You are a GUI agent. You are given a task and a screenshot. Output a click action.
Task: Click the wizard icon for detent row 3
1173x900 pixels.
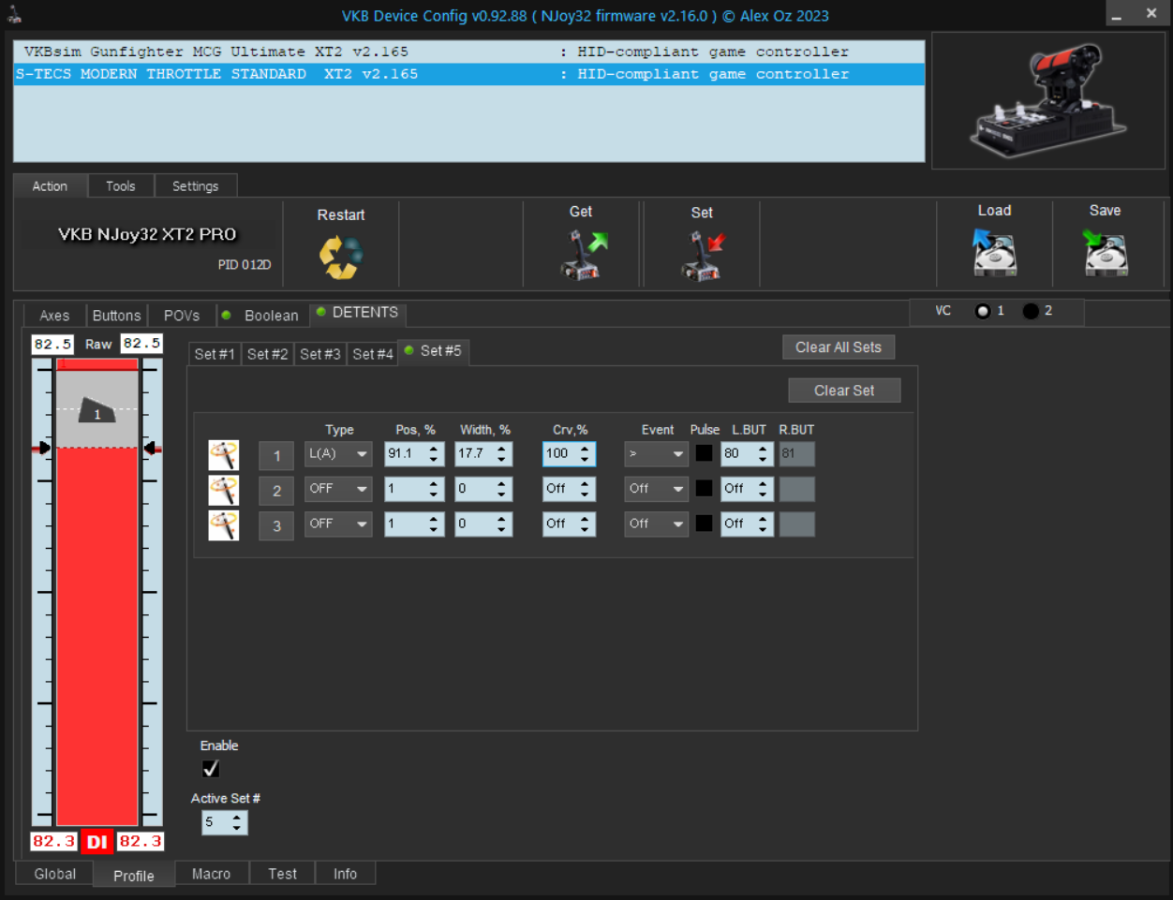pyautogui.click(x=223, y=525)
